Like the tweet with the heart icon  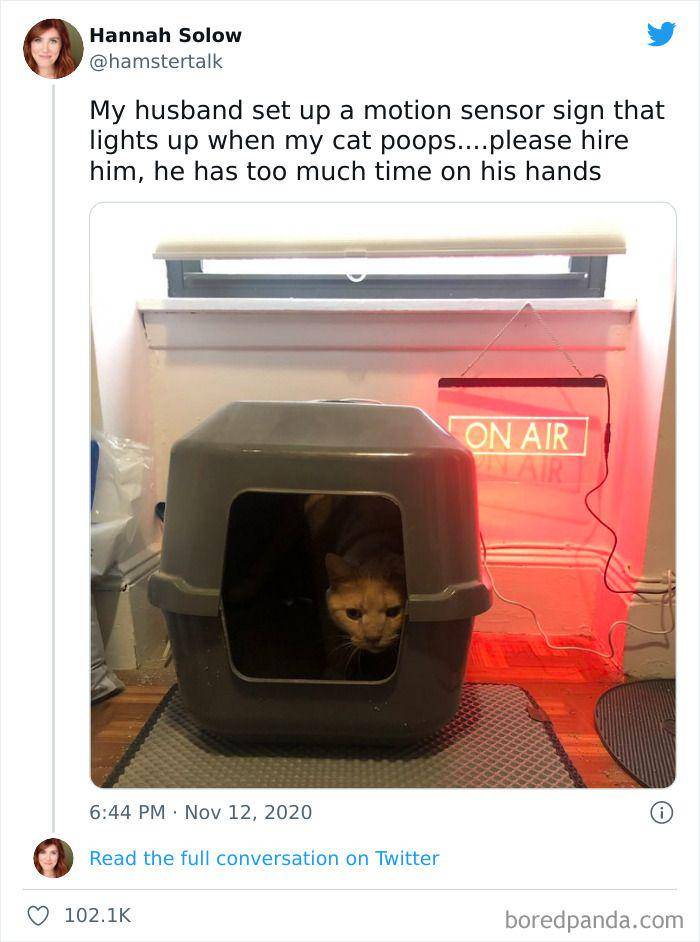pyautogui.click(x=38, y=916)
